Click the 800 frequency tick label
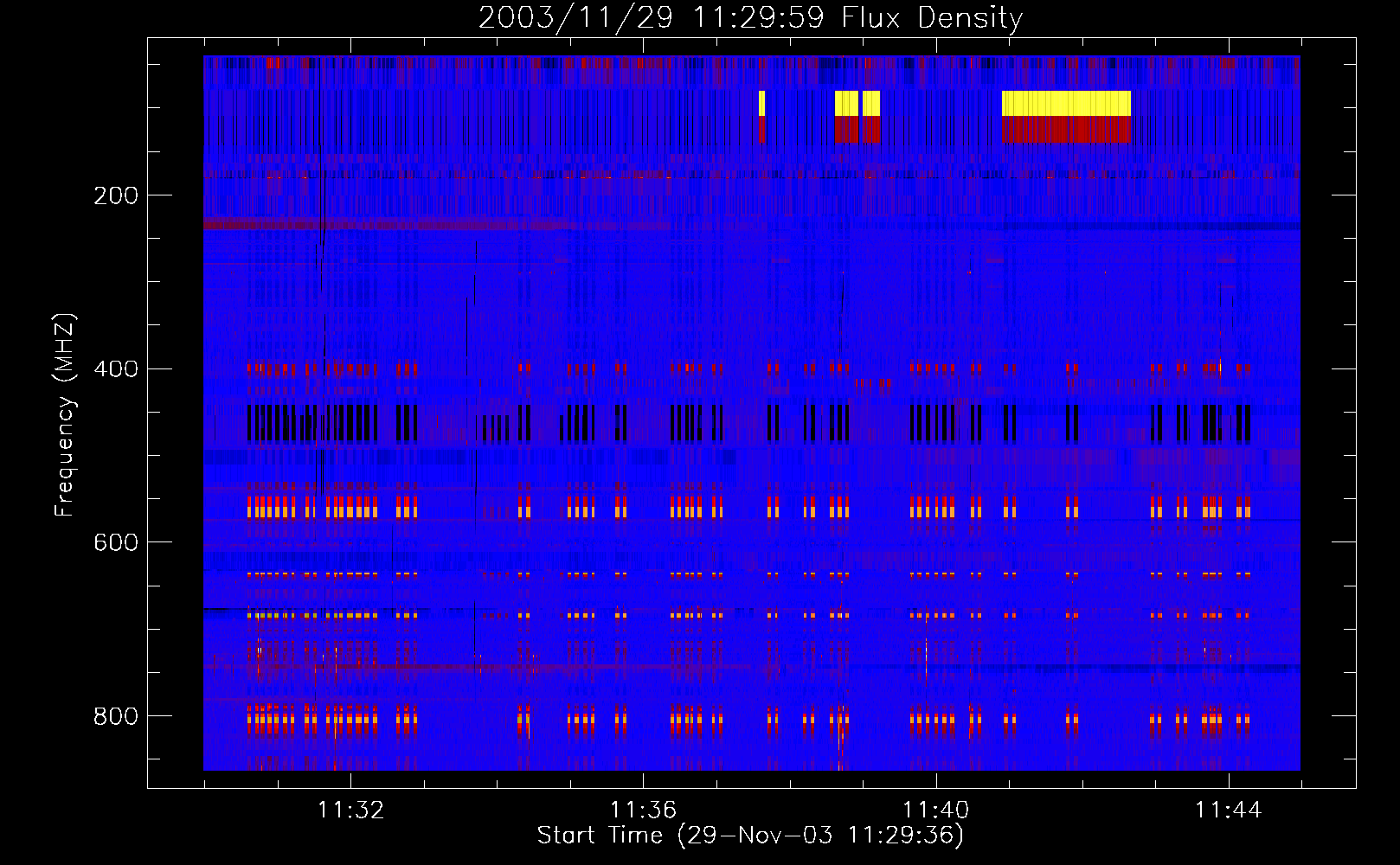The width and height of the screenshot is (1400, 865). pyautogui.click(x=116, y=716)
